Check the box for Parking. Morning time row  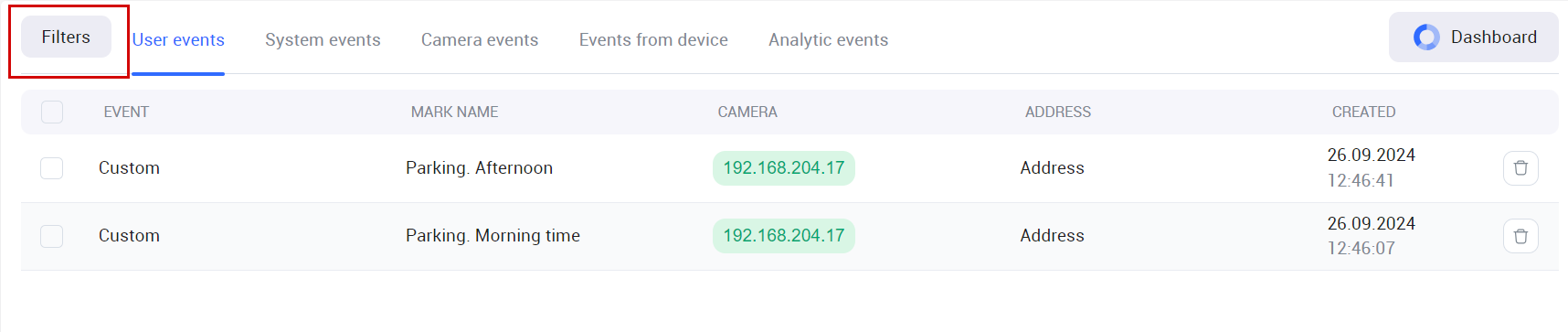(x=52, y=236)
